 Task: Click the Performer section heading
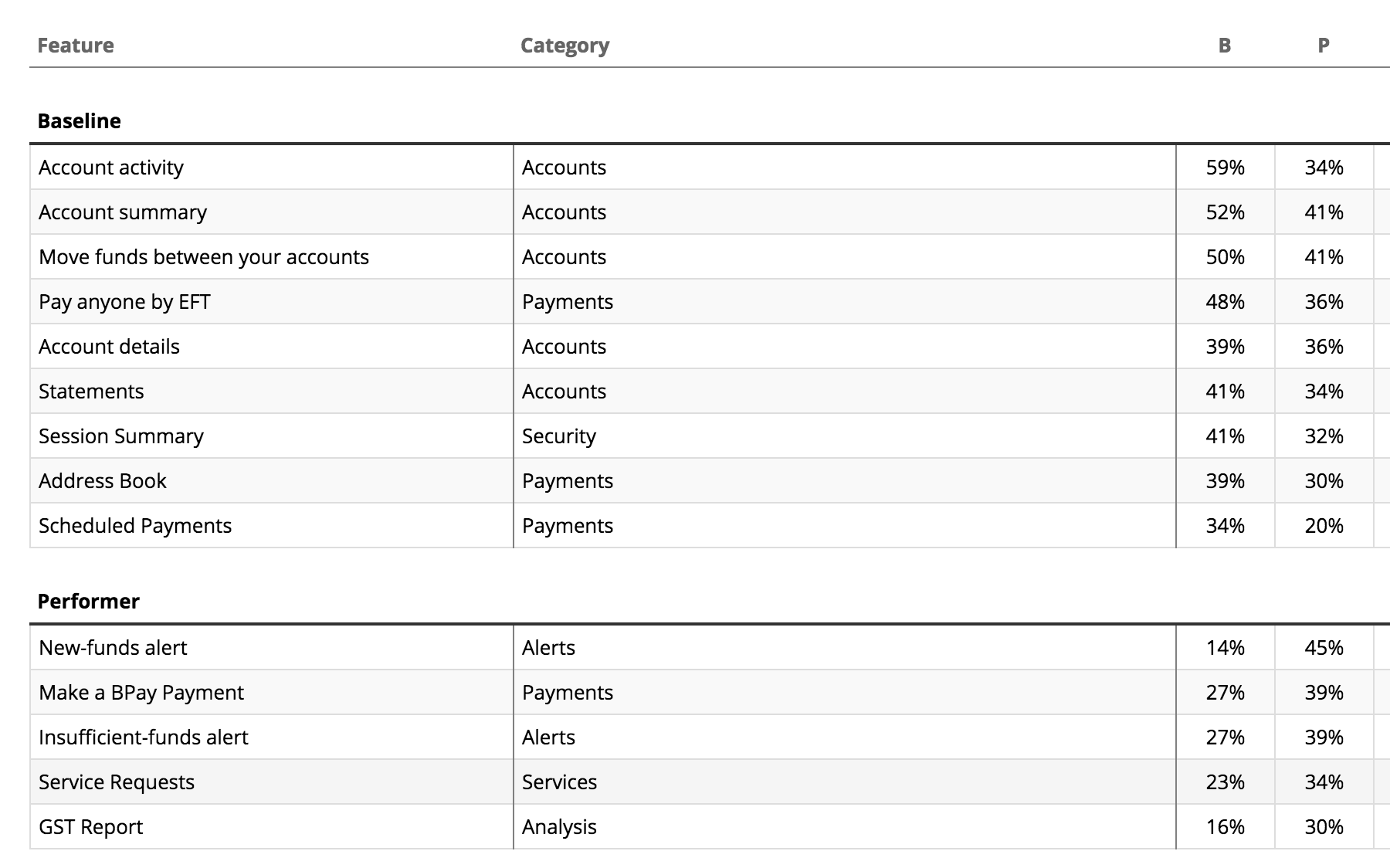tap(88, 602)
